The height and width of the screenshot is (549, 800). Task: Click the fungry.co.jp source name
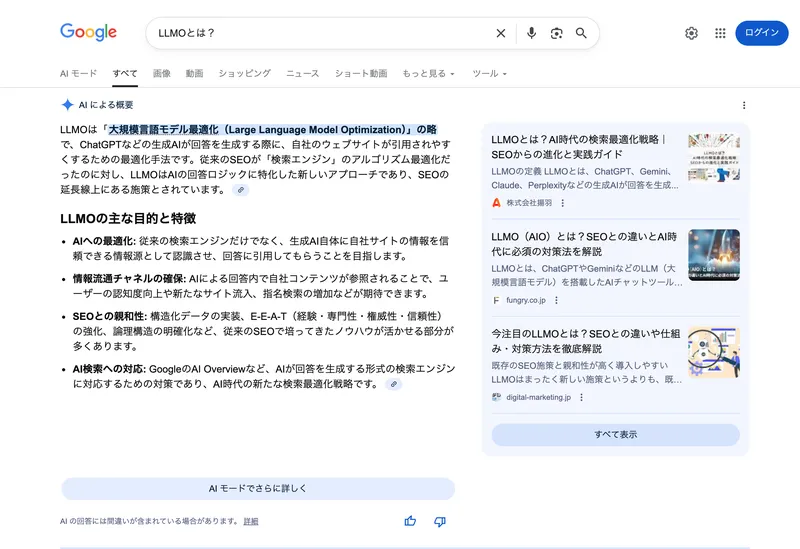[526, 300]
